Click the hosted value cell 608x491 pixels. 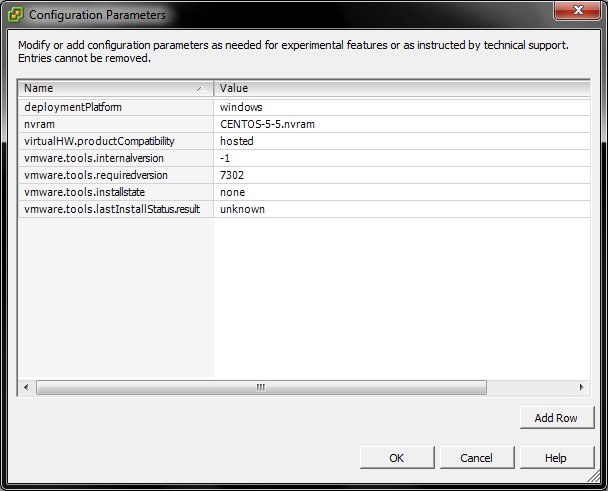402,141
